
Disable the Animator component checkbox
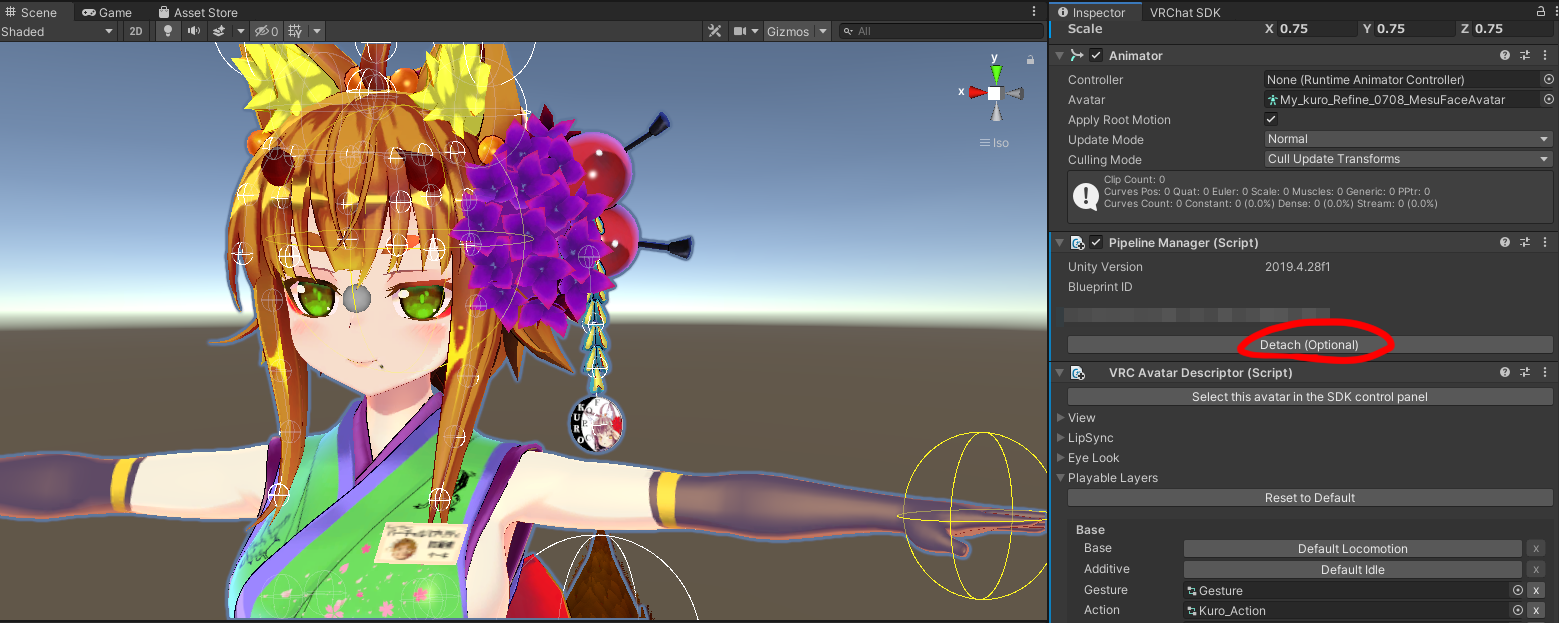(1097, 56)
